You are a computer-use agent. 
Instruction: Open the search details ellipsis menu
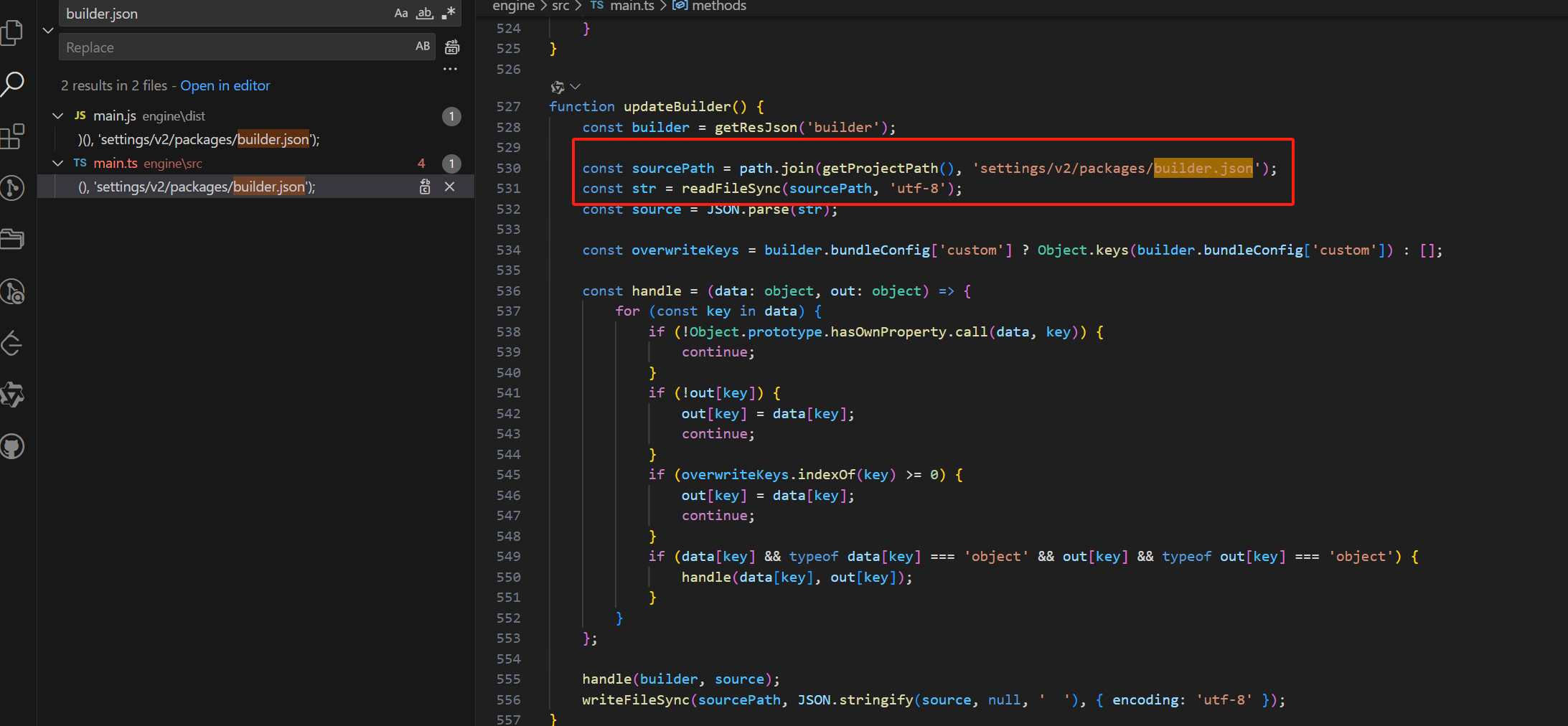pyautogui.click(x=450, y=69)
